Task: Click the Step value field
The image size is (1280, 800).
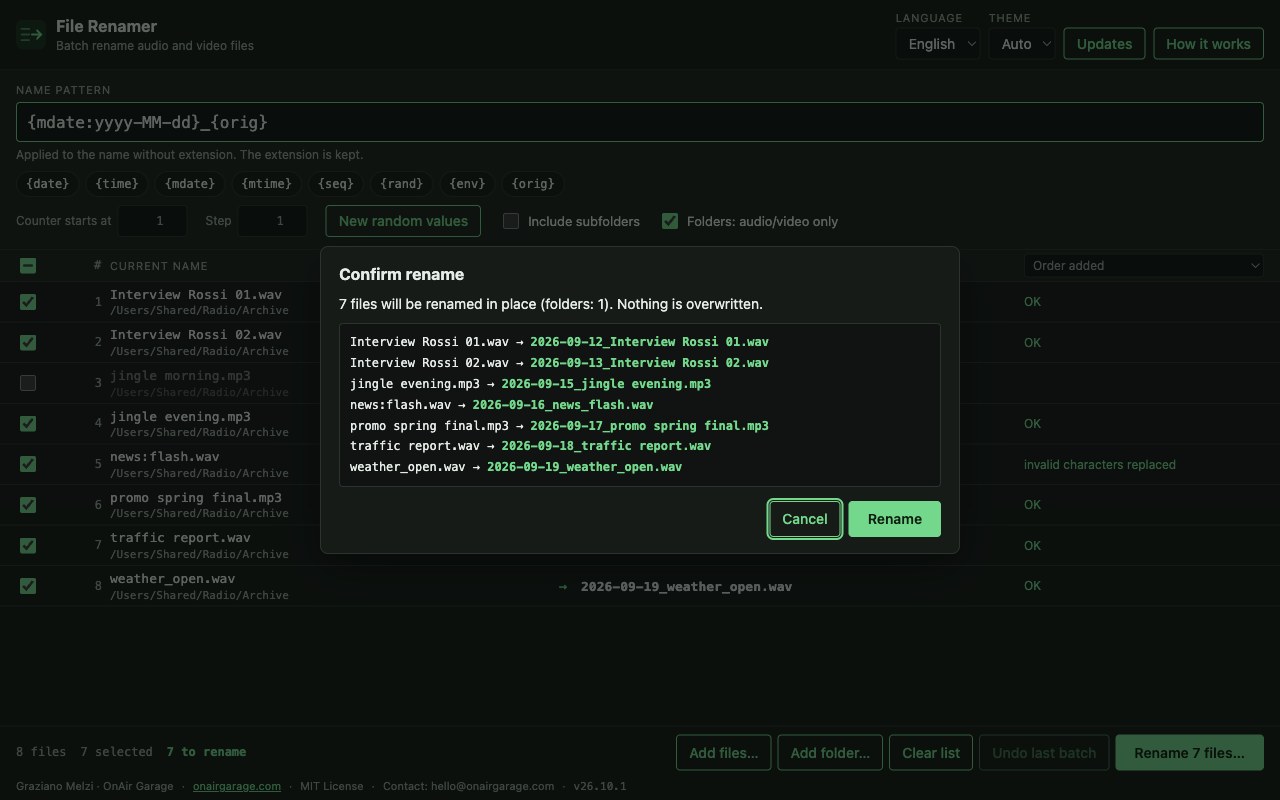Action: tap(272, 221)
